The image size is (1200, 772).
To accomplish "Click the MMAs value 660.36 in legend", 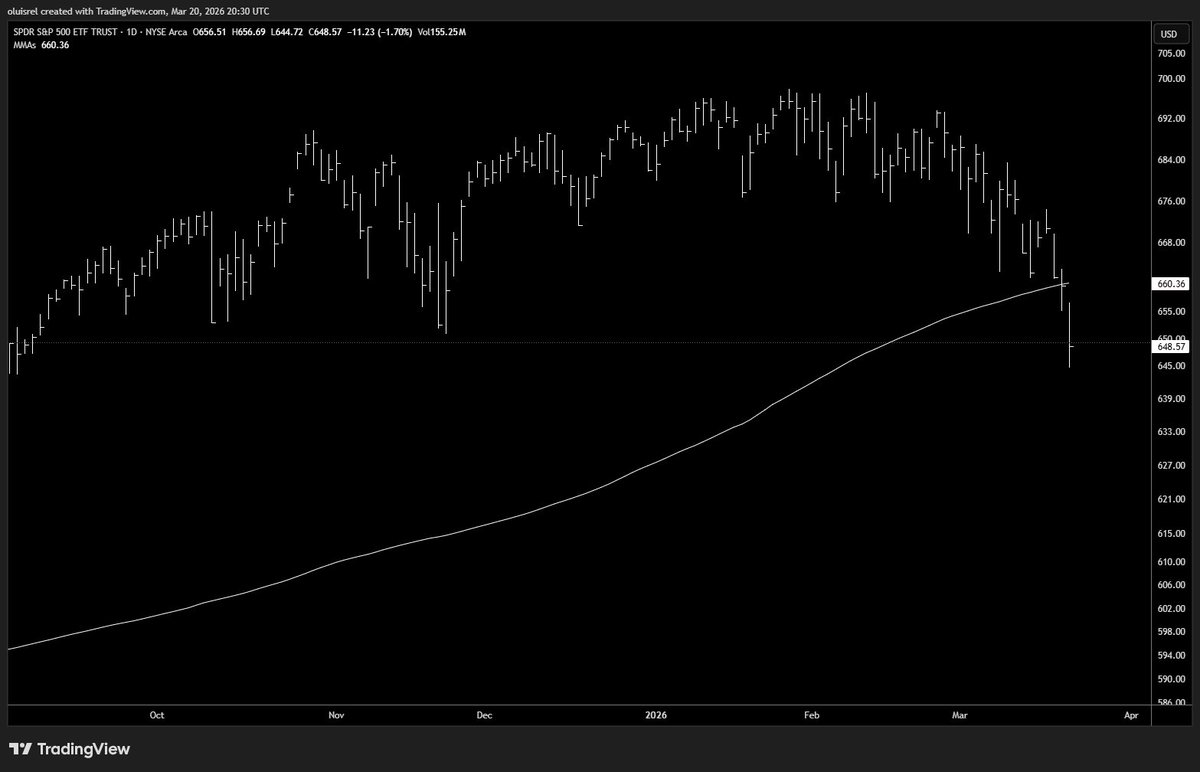I will point(55,44).
